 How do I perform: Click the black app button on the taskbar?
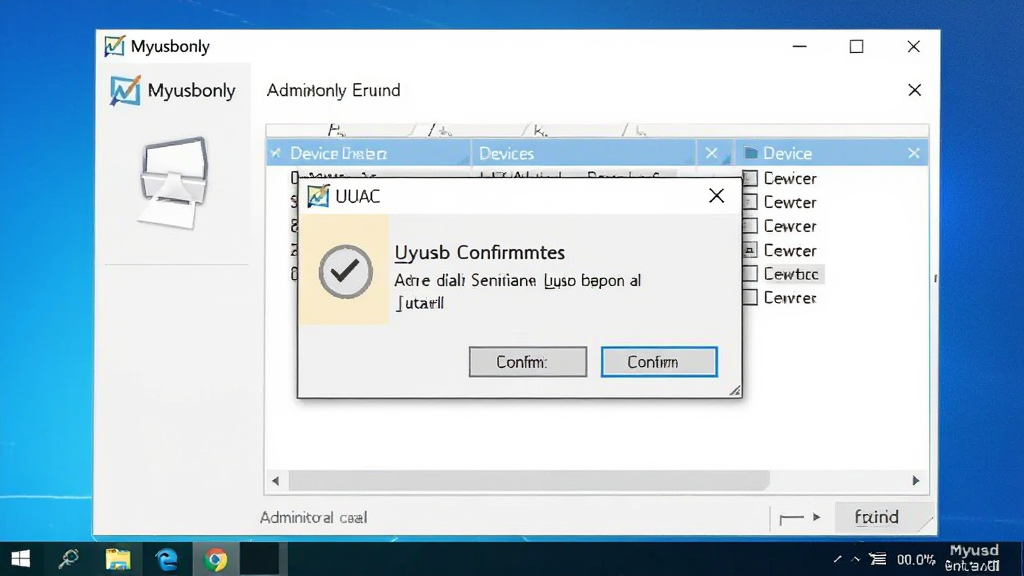pos(260,559)
